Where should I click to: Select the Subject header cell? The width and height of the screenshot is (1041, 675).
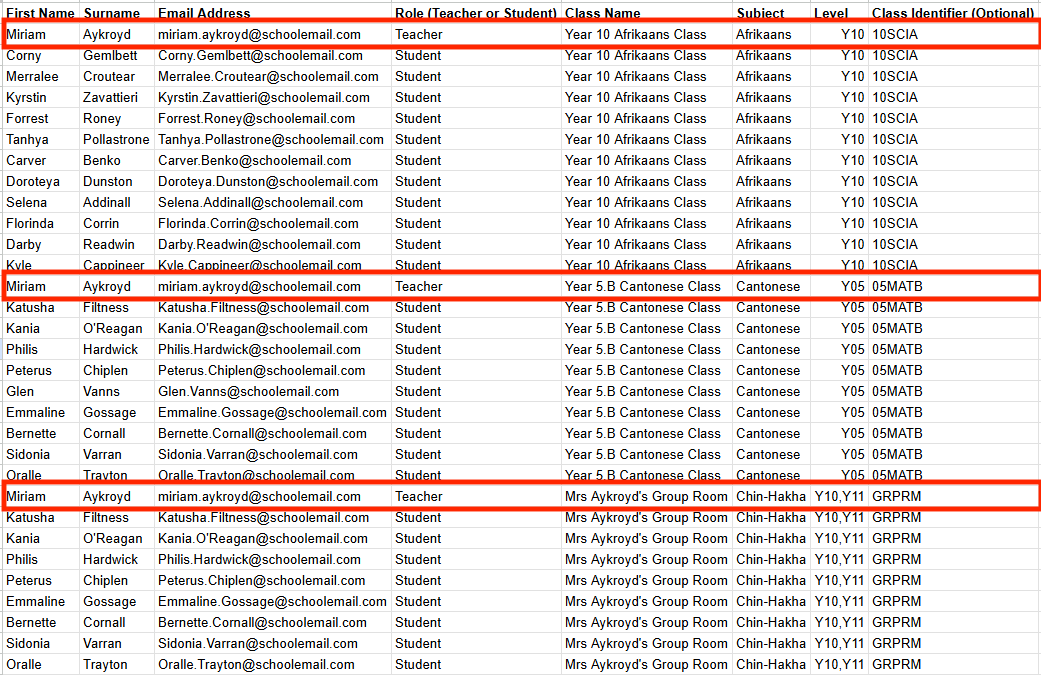coord(771,13)
